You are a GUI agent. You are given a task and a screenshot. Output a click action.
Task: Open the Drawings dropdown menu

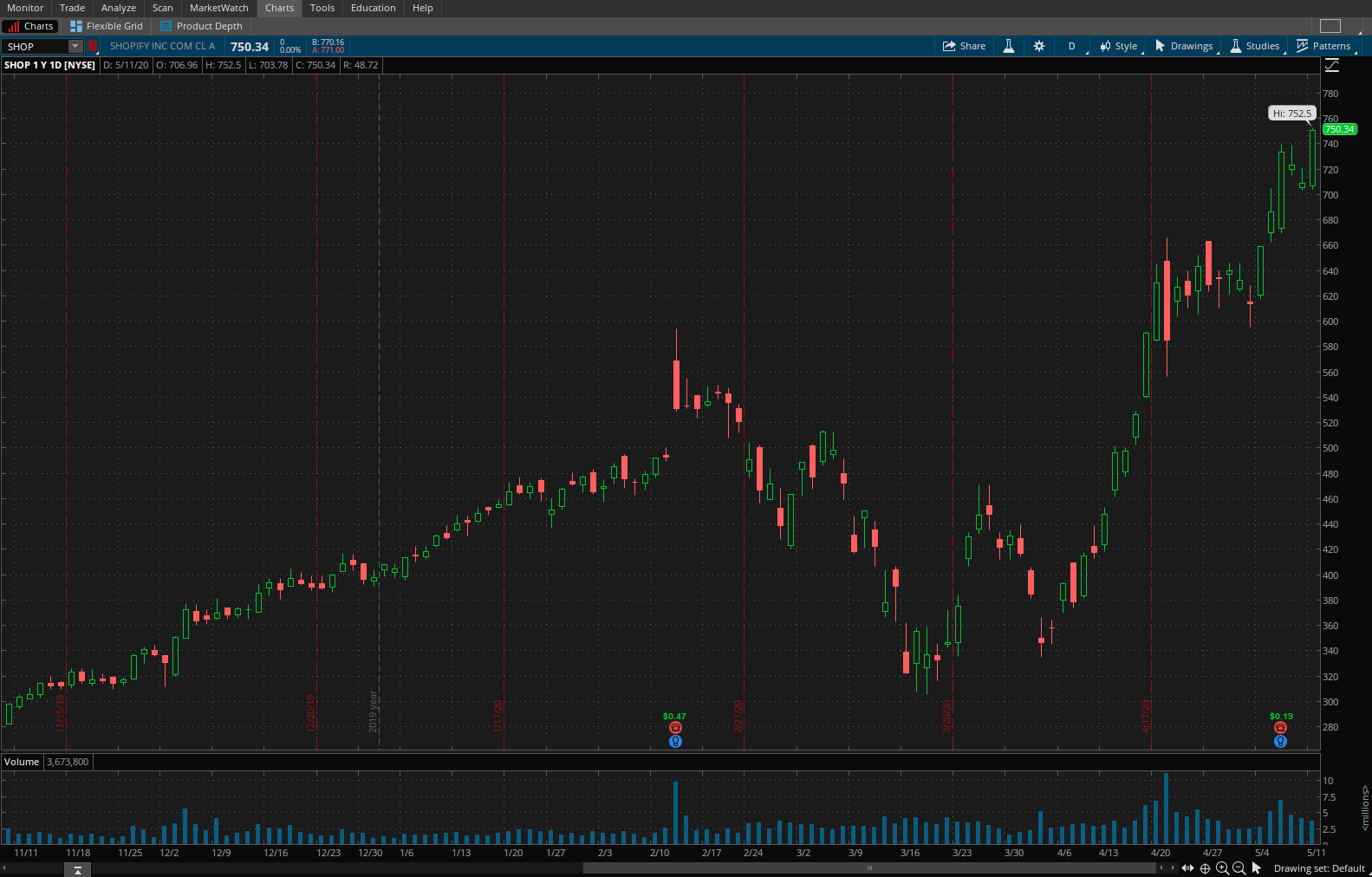1184,46
